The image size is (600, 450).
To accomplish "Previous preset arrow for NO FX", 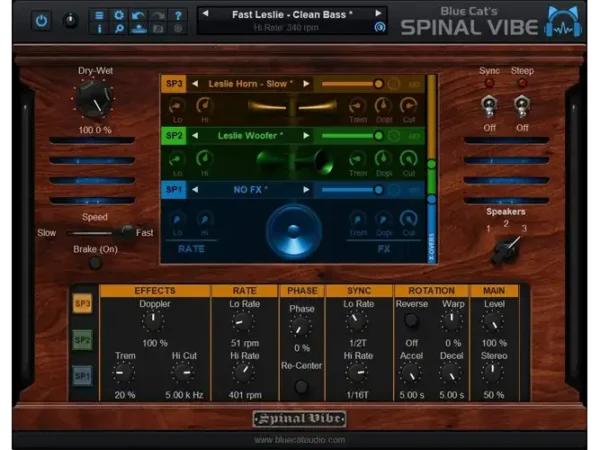I will click(195, 190).
